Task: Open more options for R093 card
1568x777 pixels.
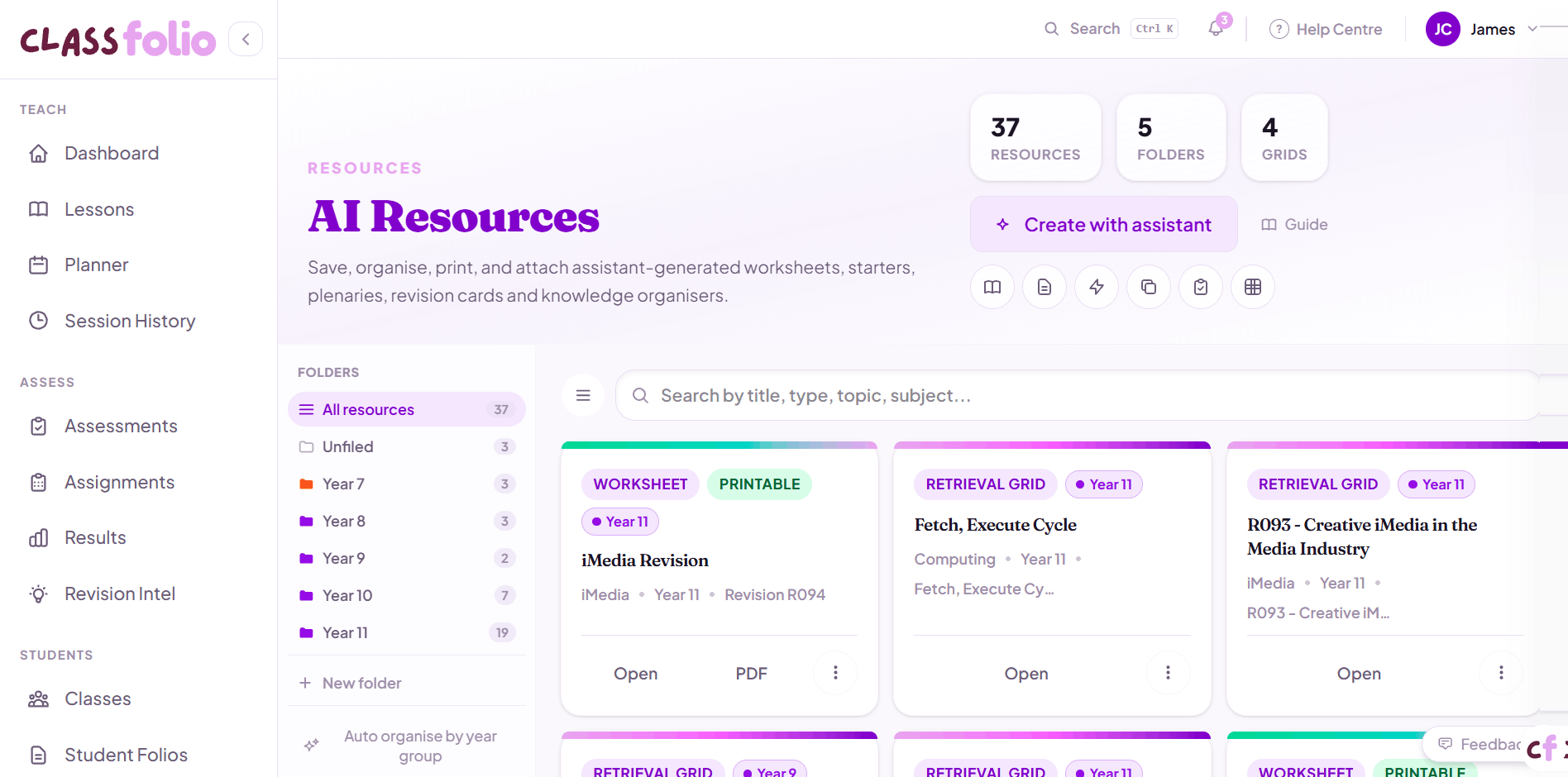Action: coord(1501,673)
